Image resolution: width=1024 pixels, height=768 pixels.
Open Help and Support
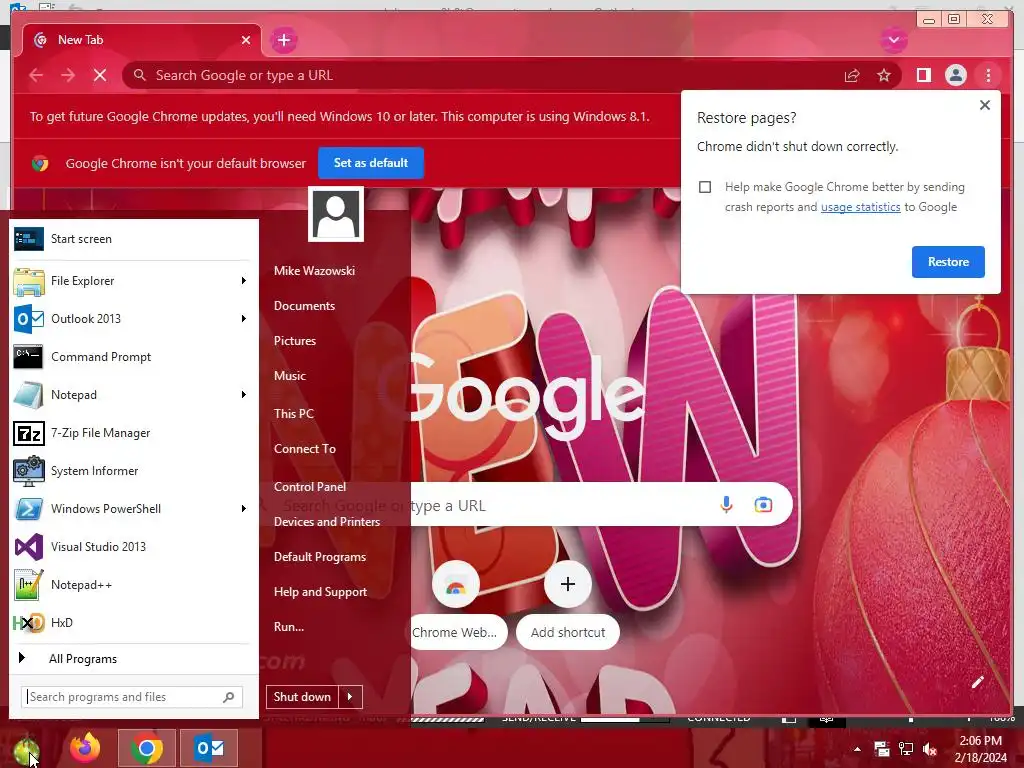[320, 592]
